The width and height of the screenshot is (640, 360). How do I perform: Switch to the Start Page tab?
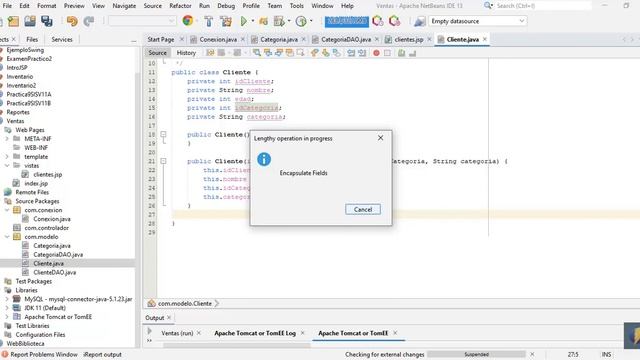click(x=161, y=39)
